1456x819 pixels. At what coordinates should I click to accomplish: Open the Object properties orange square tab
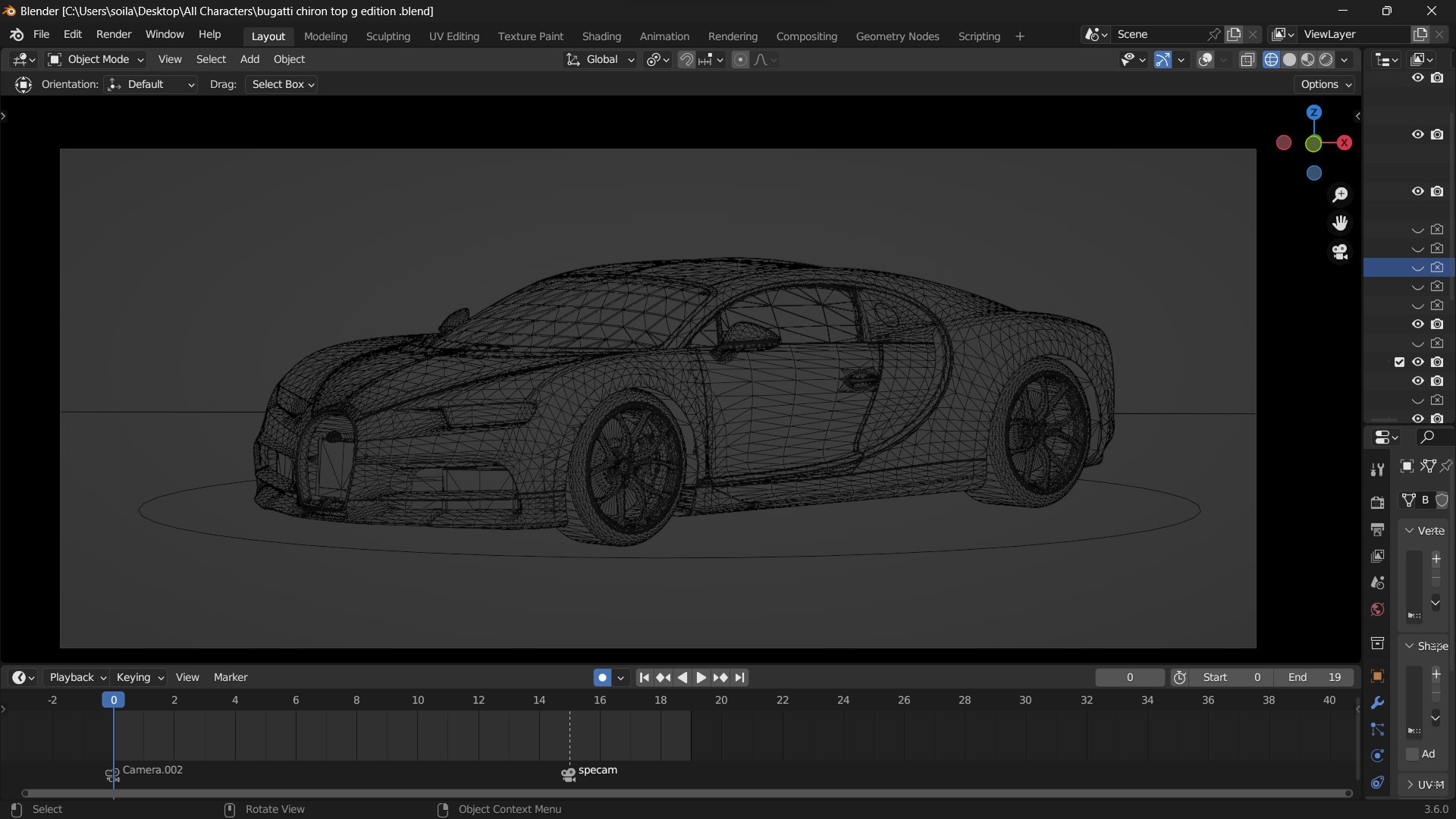click(x=1377, y=676)
